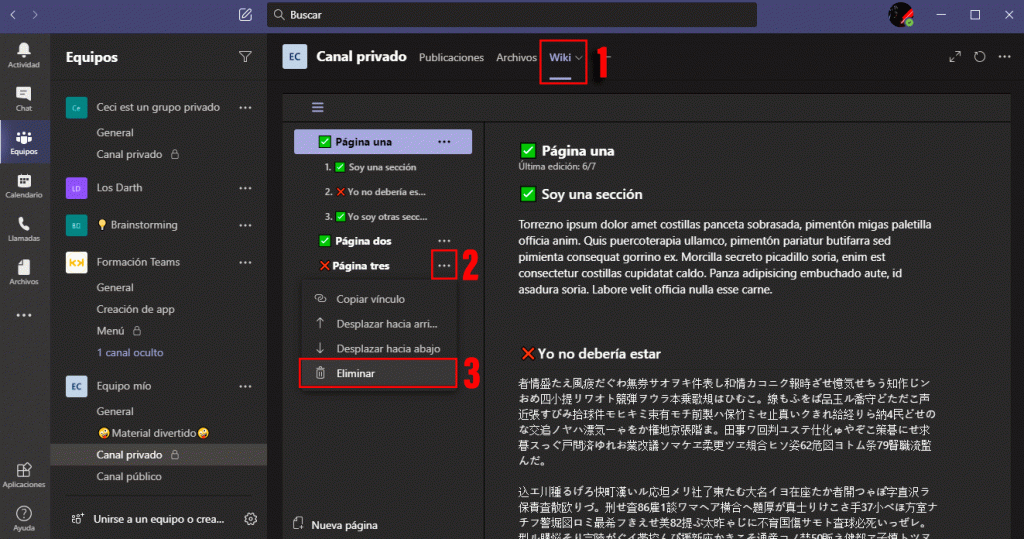This screenshot has width=1024, height=539.
Task: Open more options for Página tres
Action: tap(444, 266)
